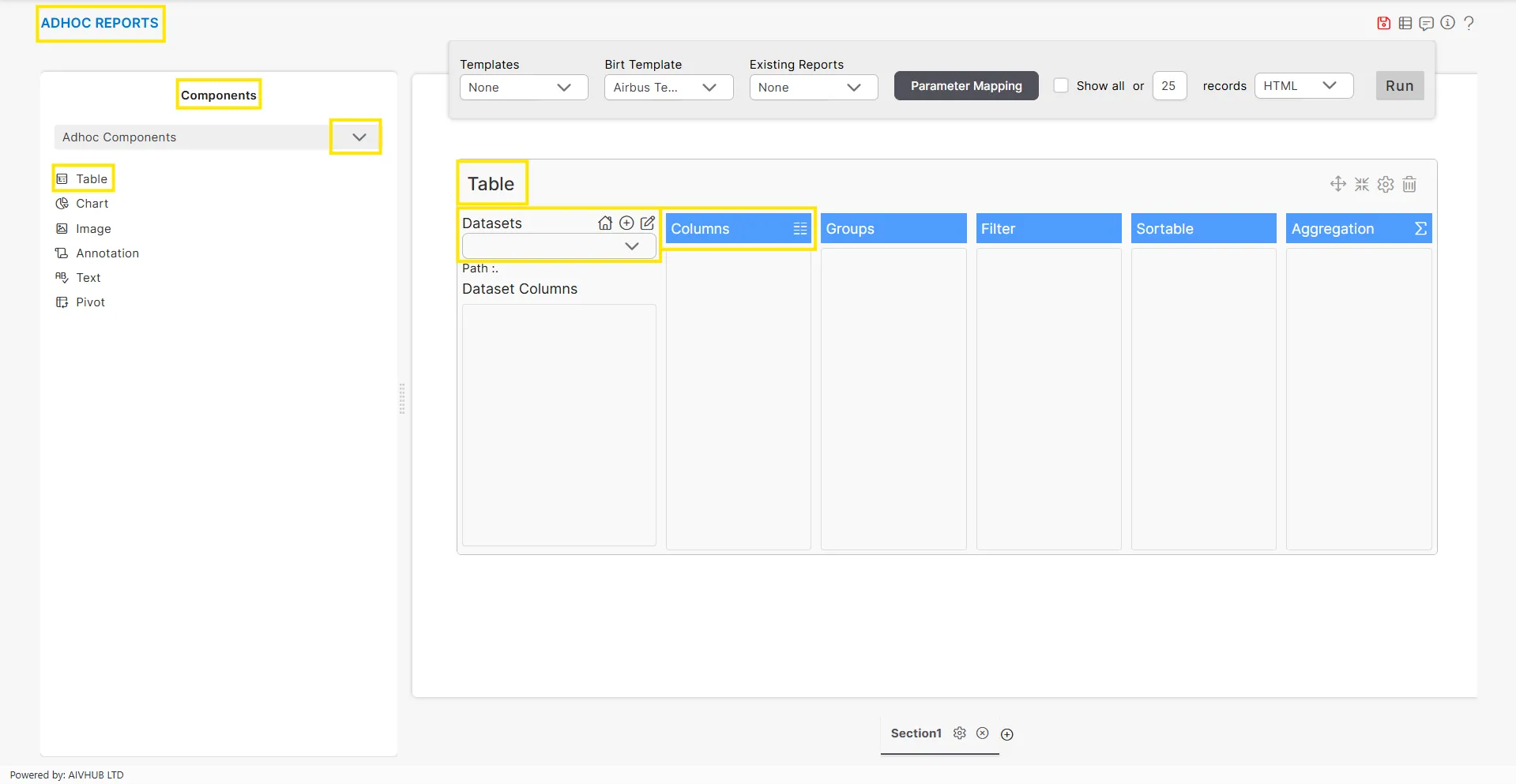Delete the Table component with trash icon

click(1409, 184)
